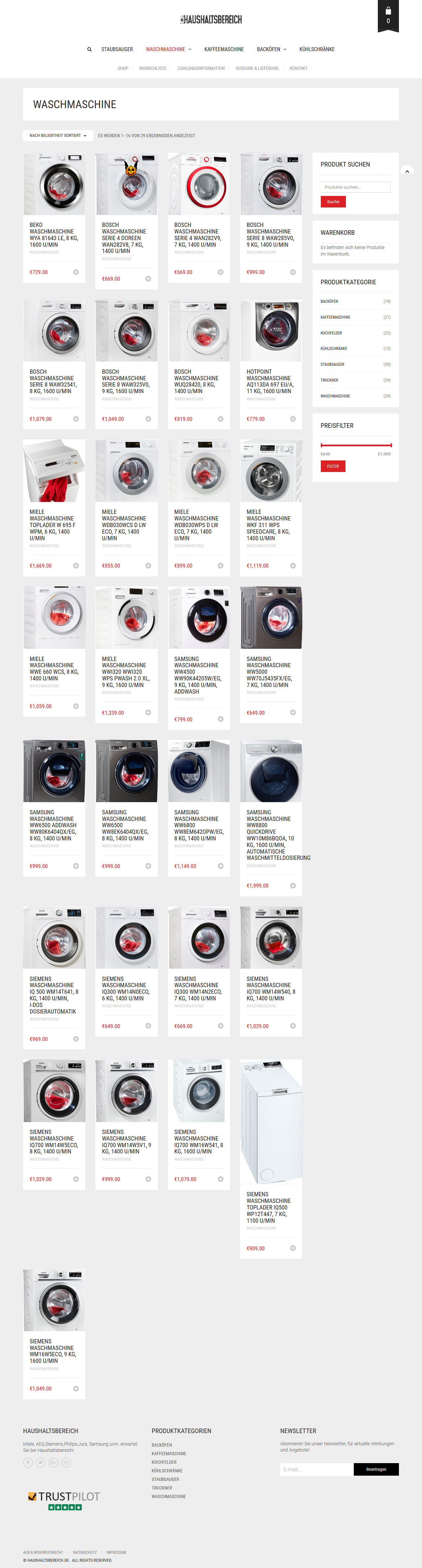Add Samsung WW8800 QuickDrive to cart
The height and width of the screenshot is (1568, 422).
[x=292, y=886]
